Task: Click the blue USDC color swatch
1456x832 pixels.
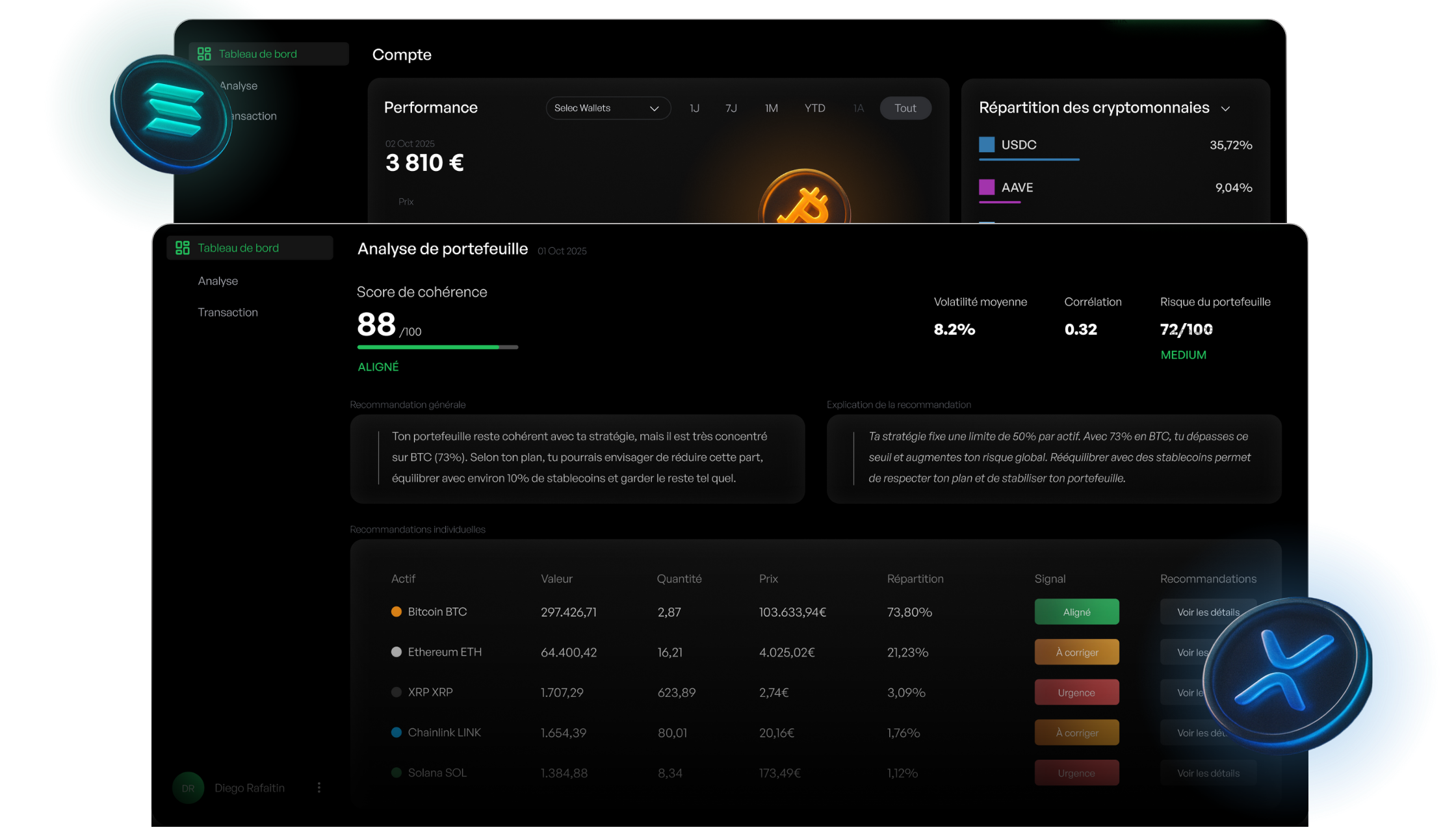Action: (987, 144)
